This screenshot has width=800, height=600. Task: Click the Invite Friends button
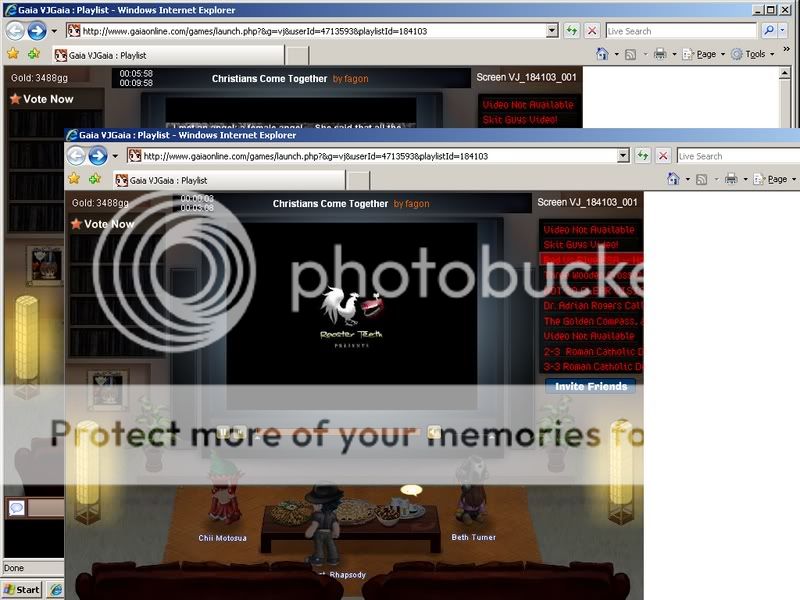pos(590,386)
